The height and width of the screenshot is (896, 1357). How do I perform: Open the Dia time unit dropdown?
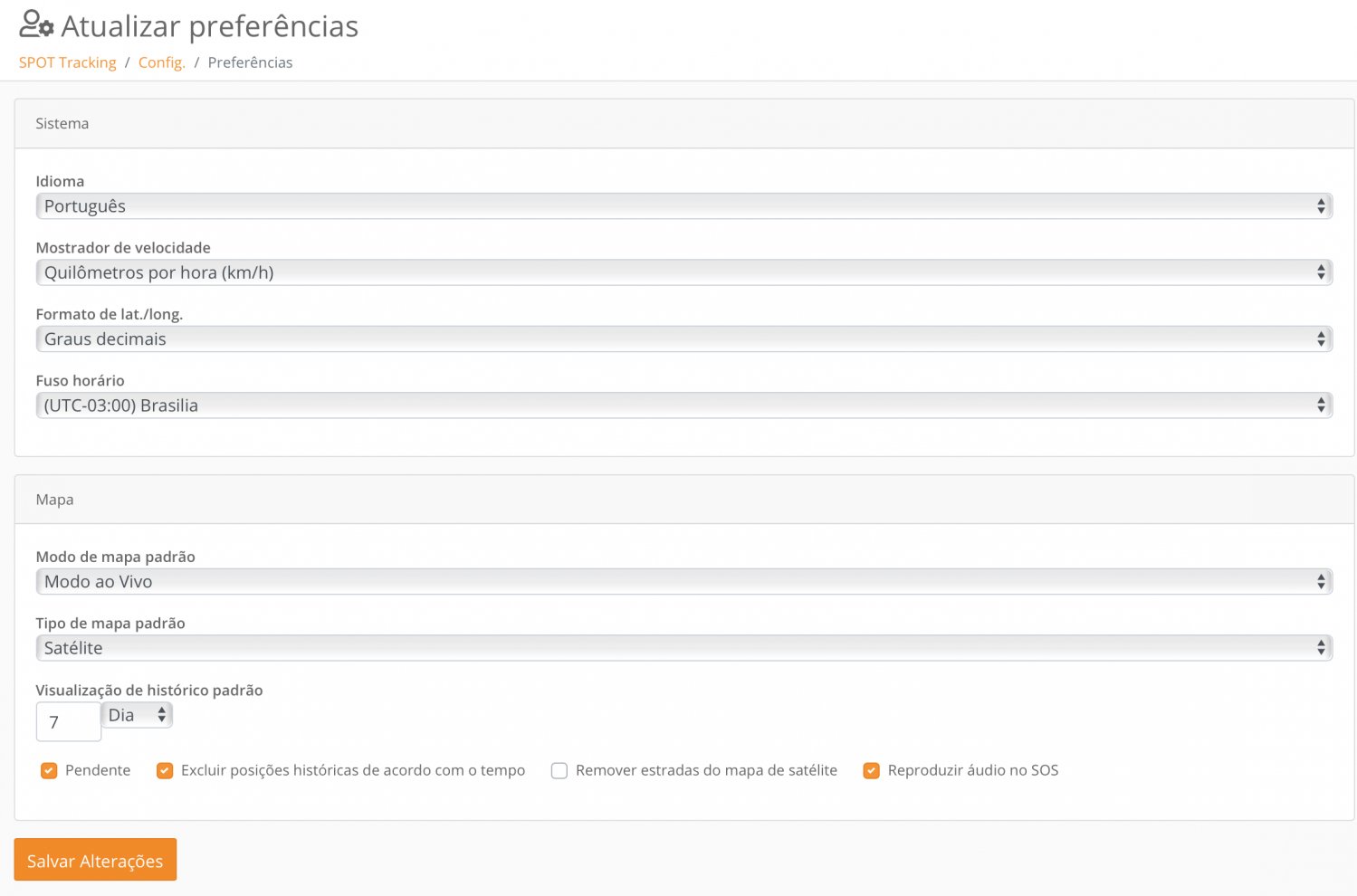point(137,715)
